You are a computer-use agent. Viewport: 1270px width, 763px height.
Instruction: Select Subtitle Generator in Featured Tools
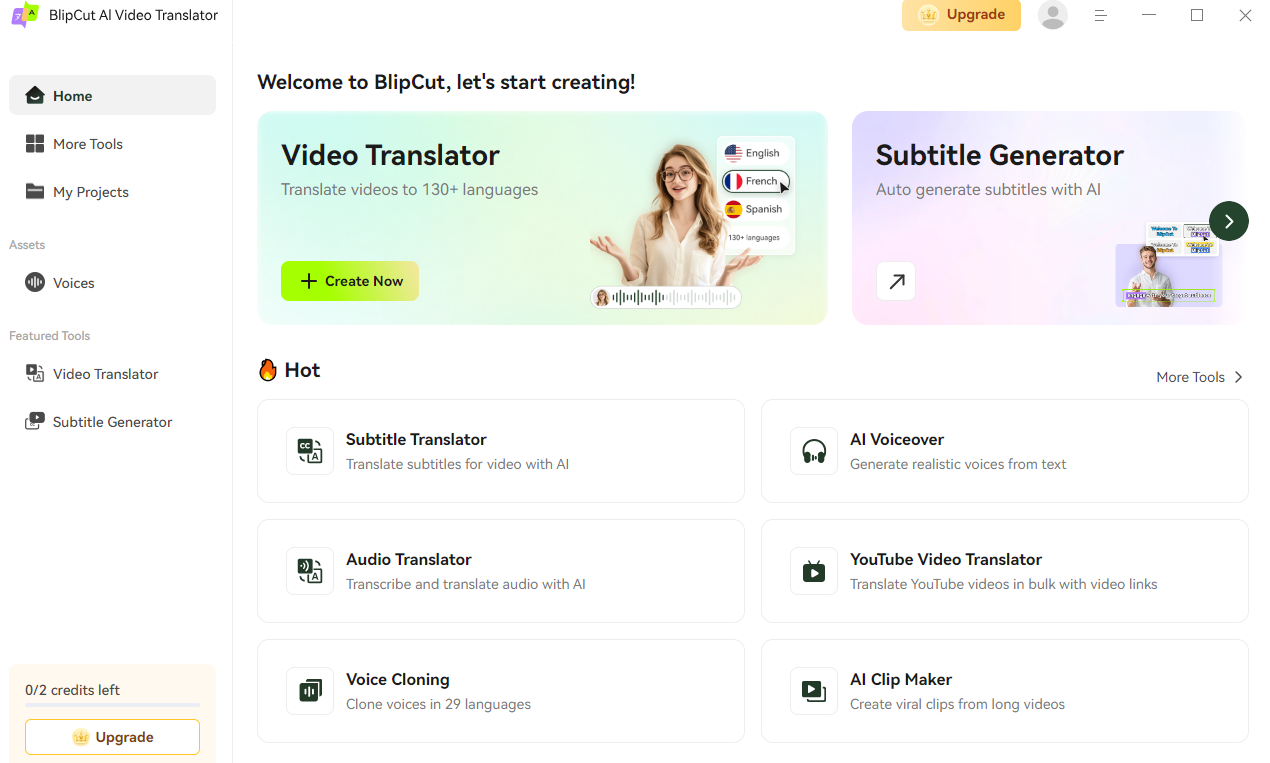tap(112, 422)
